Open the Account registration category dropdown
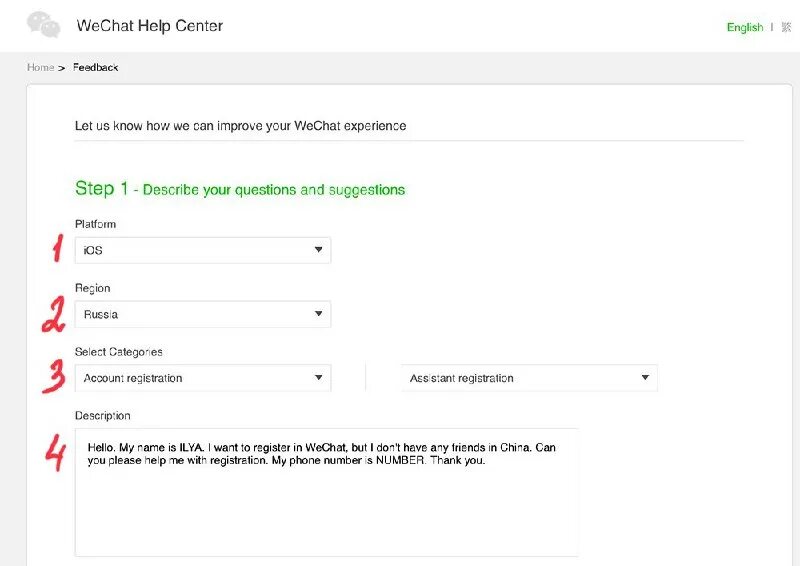800x566 pixels. (x=203, y=378)
